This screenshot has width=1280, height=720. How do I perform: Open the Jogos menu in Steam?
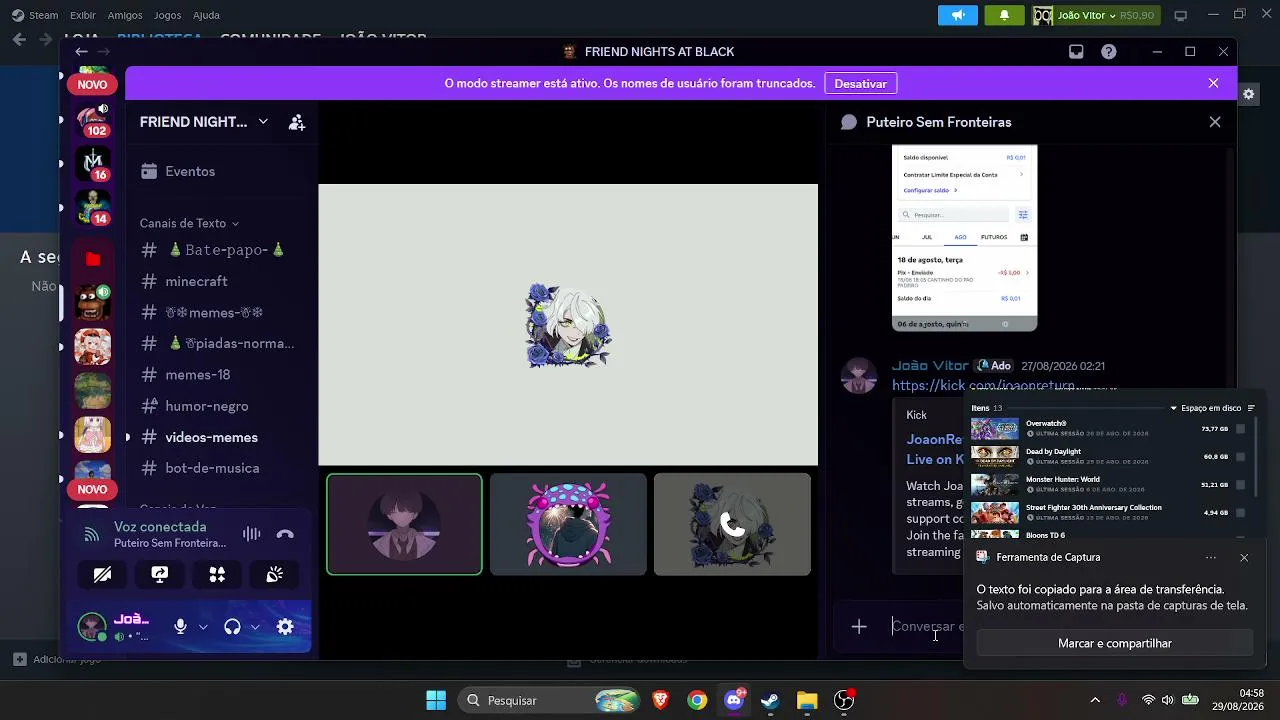(x=168, y=15)
